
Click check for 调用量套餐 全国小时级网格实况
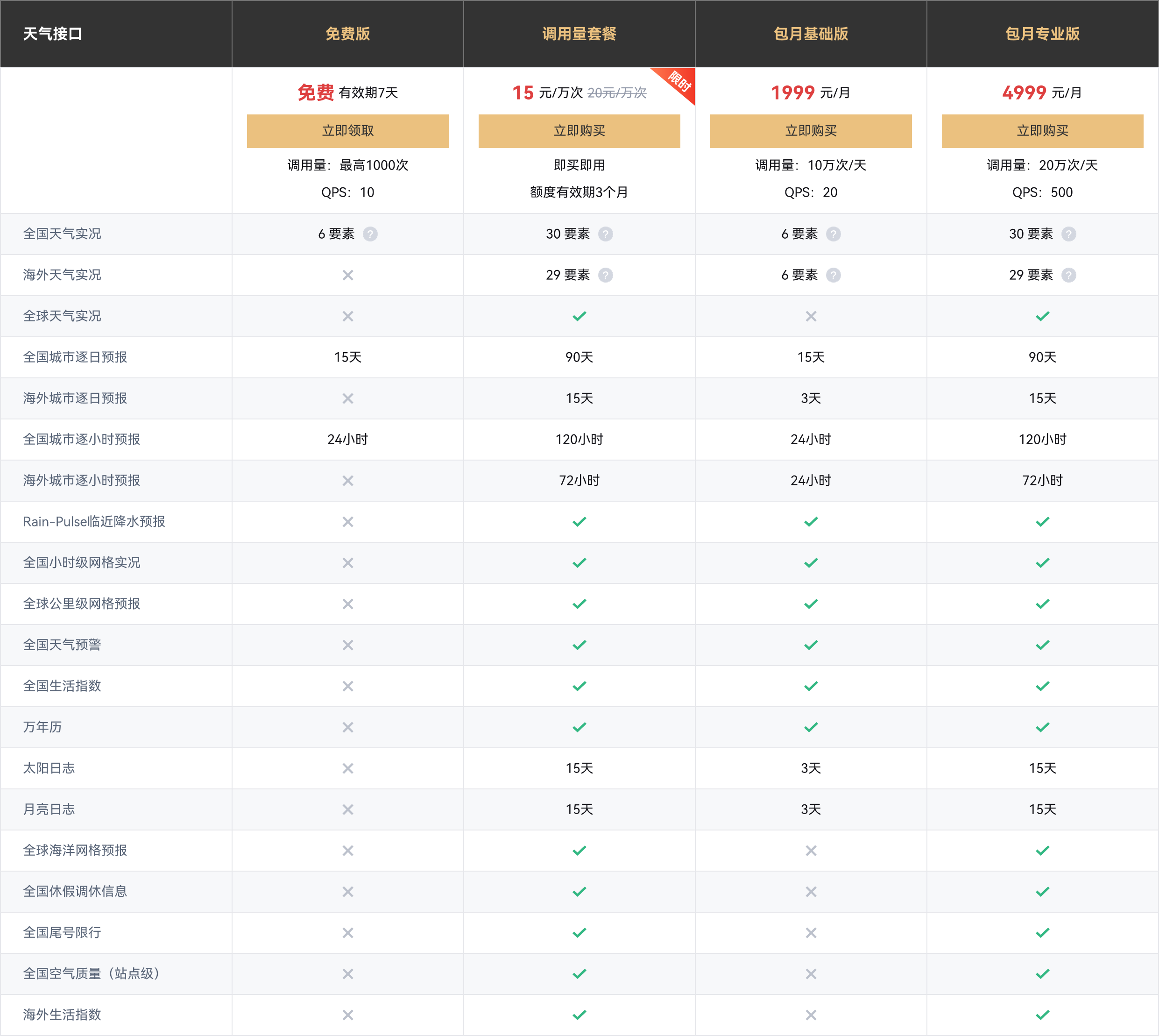(579, 562)
